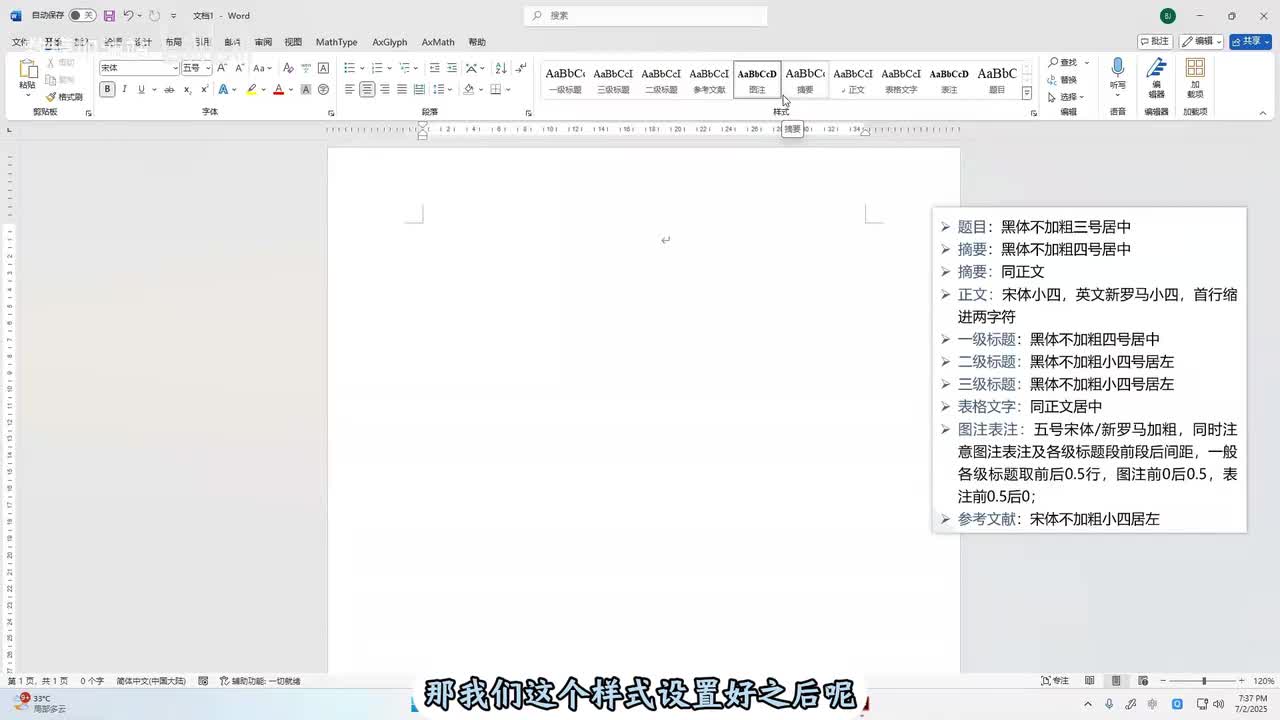Screen dimensions: 1280x720
Task: Click the Character Border (boxed A) icon
Action: (323, 68)
